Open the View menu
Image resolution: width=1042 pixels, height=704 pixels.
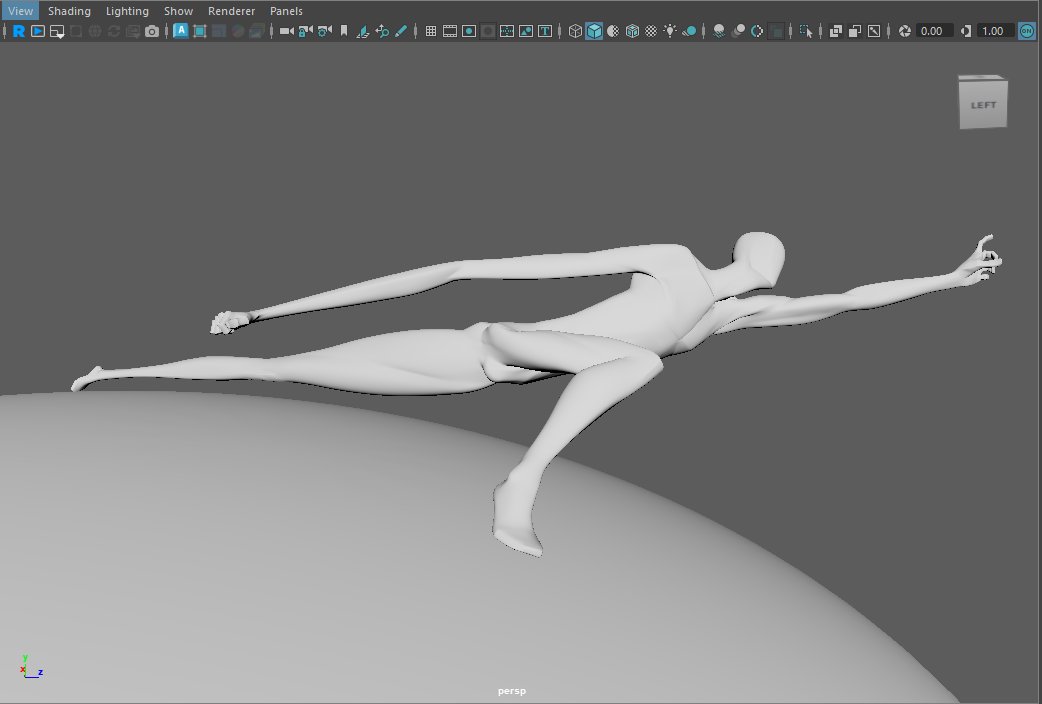pos(20,11)
